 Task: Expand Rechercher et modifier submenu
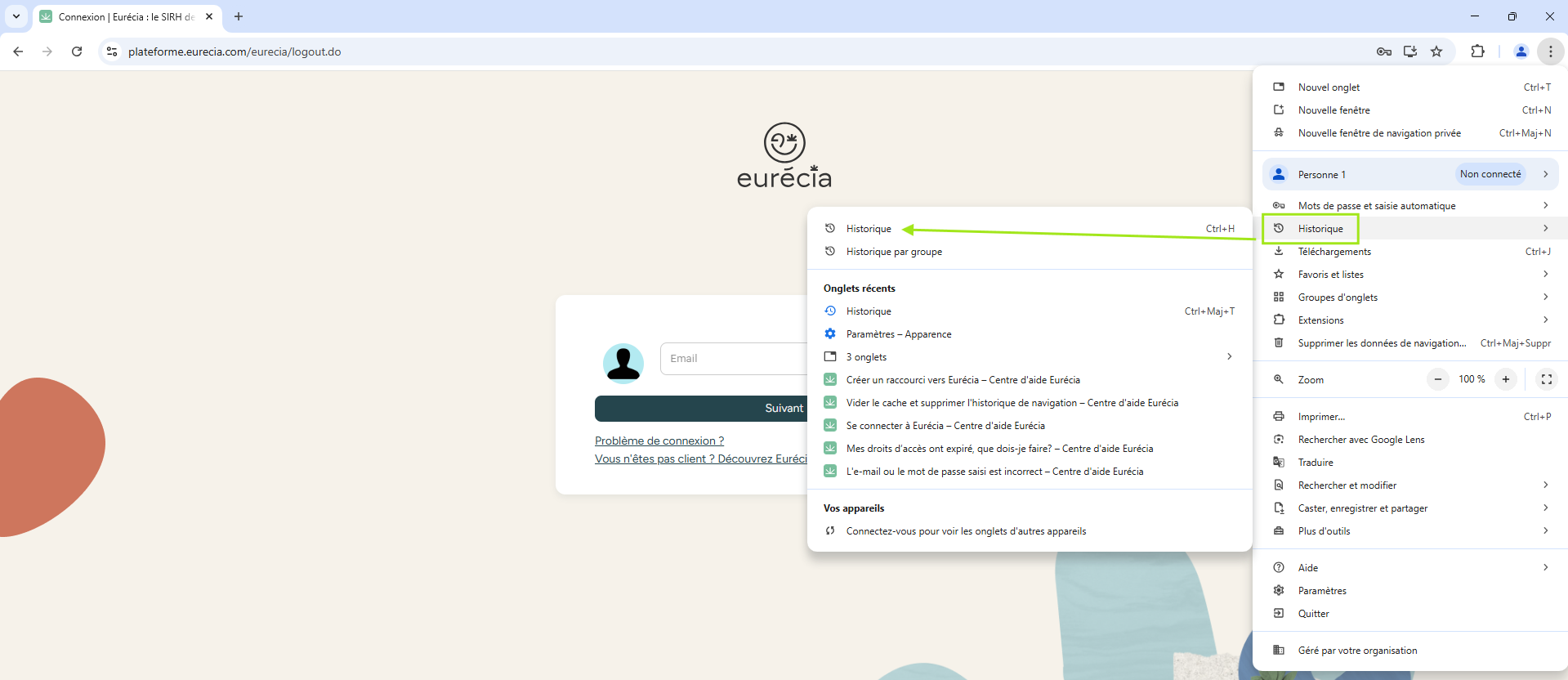click(x=1410, y=485)
